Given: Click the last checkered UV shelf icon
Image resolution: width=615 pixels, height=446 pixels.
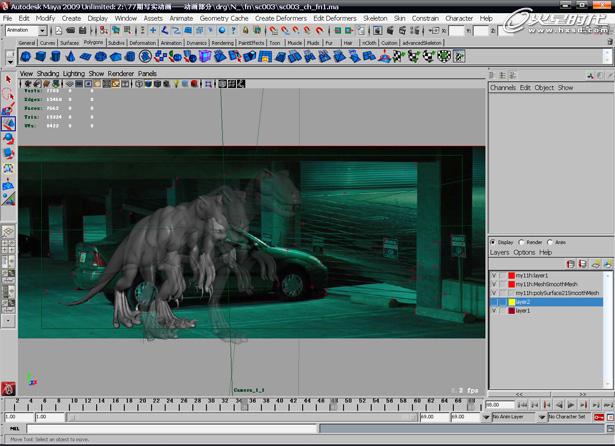Looking at the screenshot, I should (x=459, y=56).
